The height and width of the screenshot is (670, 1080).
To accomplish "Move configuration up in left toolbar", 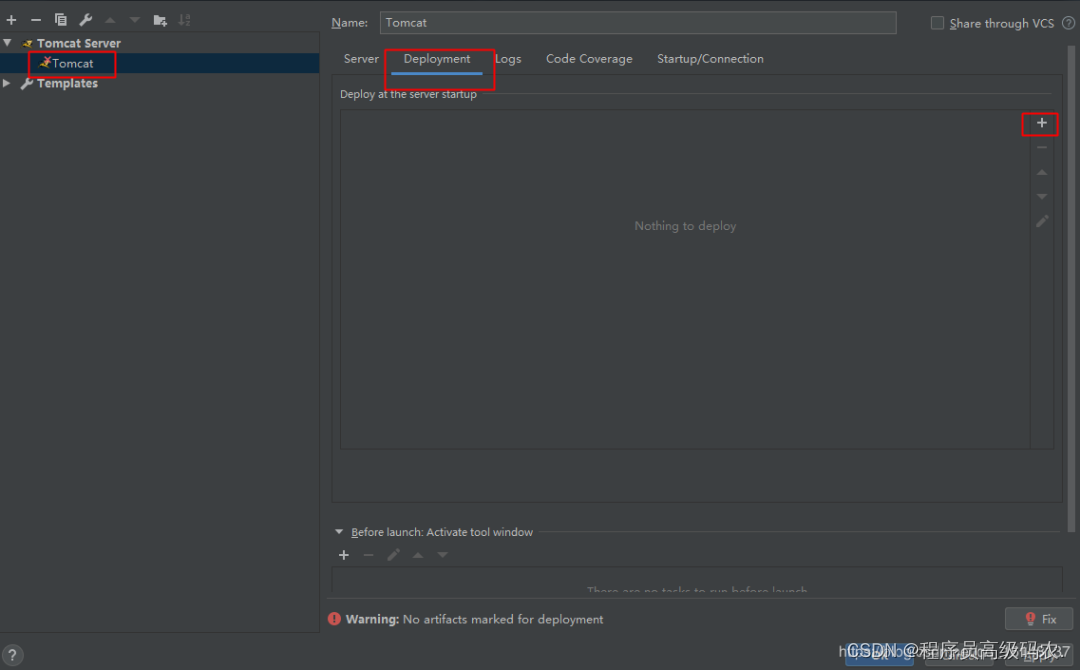I will coord(110,20).
